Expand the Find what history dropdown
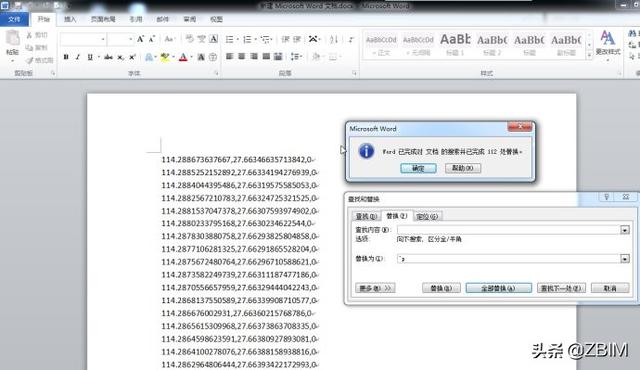The image size is (640, 370). pyautogui.click(x=624, y=230)
